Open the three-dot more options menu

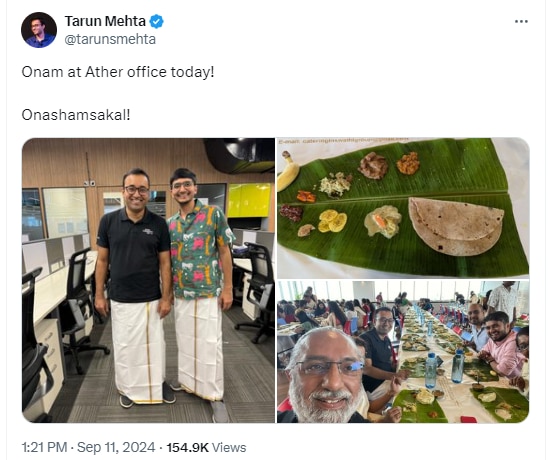521,22
